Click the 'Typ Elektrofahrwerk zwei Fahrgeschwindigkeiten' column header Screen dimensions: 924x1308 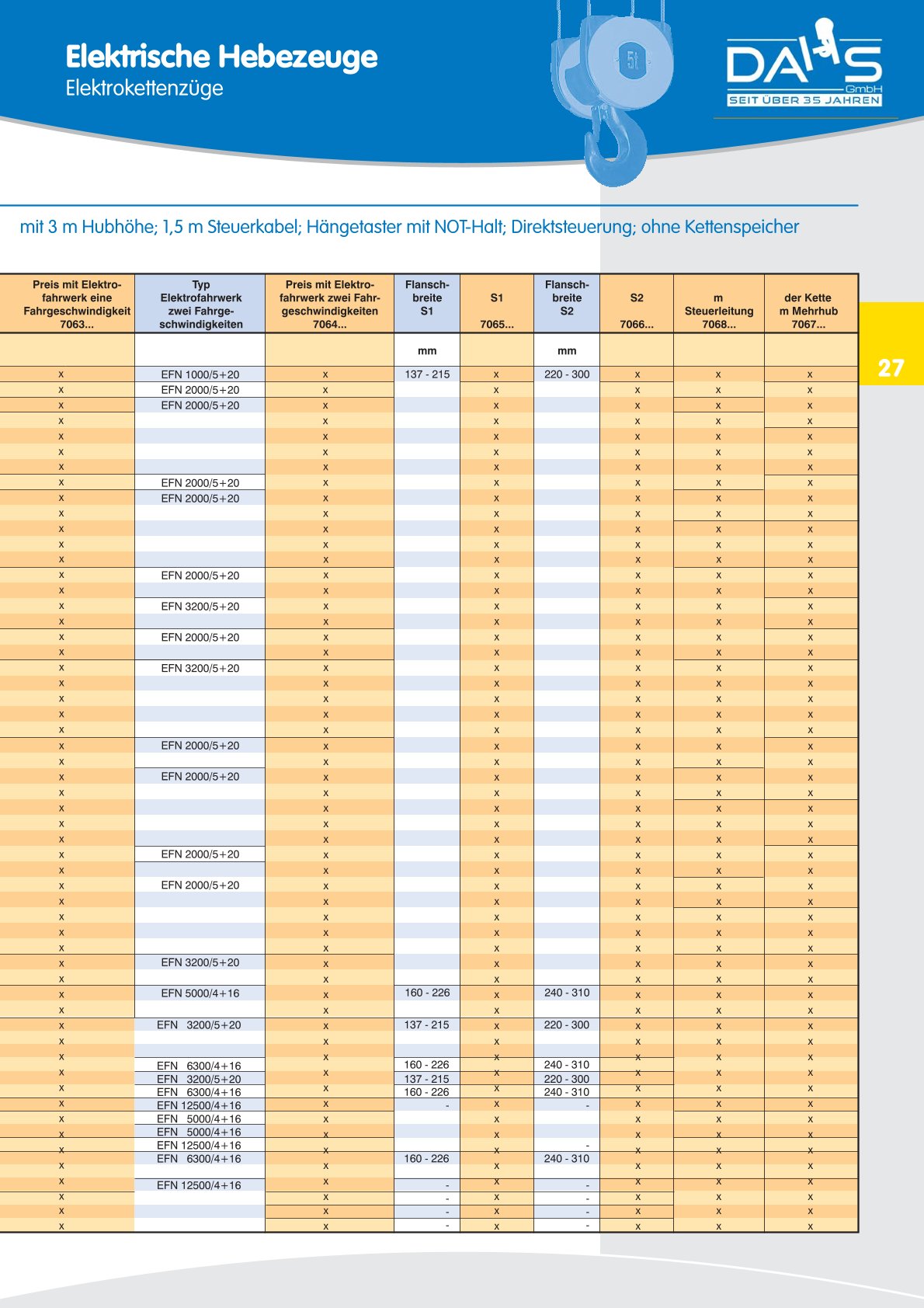click(x=200, y=304)
